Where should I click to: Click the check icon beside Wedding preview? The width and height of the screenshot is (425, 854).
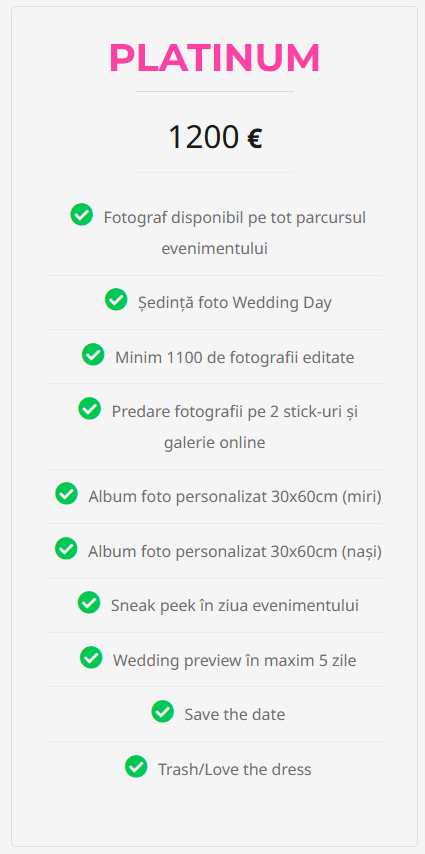click(x=91, y=657)
